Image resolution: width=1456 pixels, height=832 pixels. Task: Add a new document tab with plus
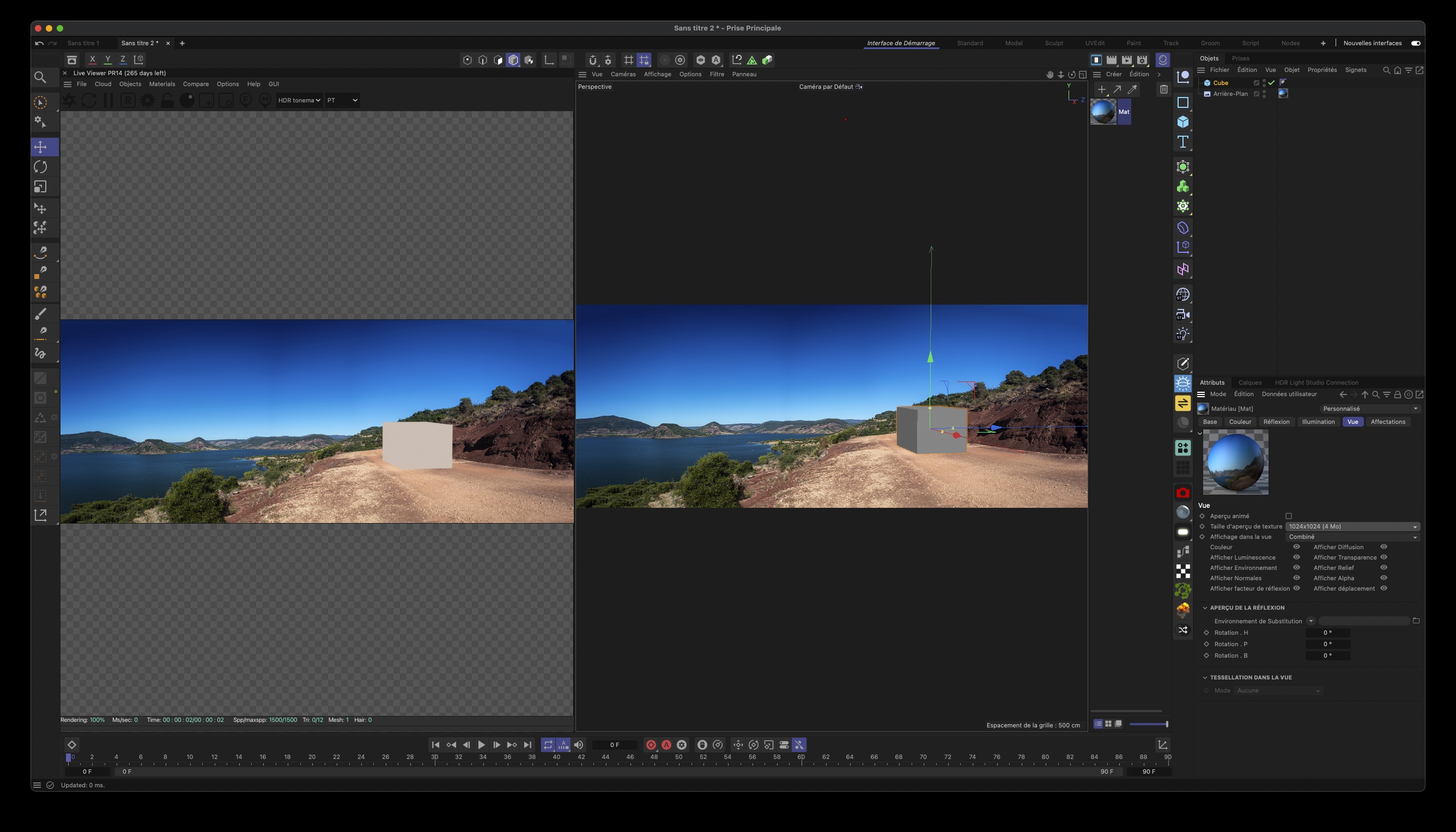(181, 44)
